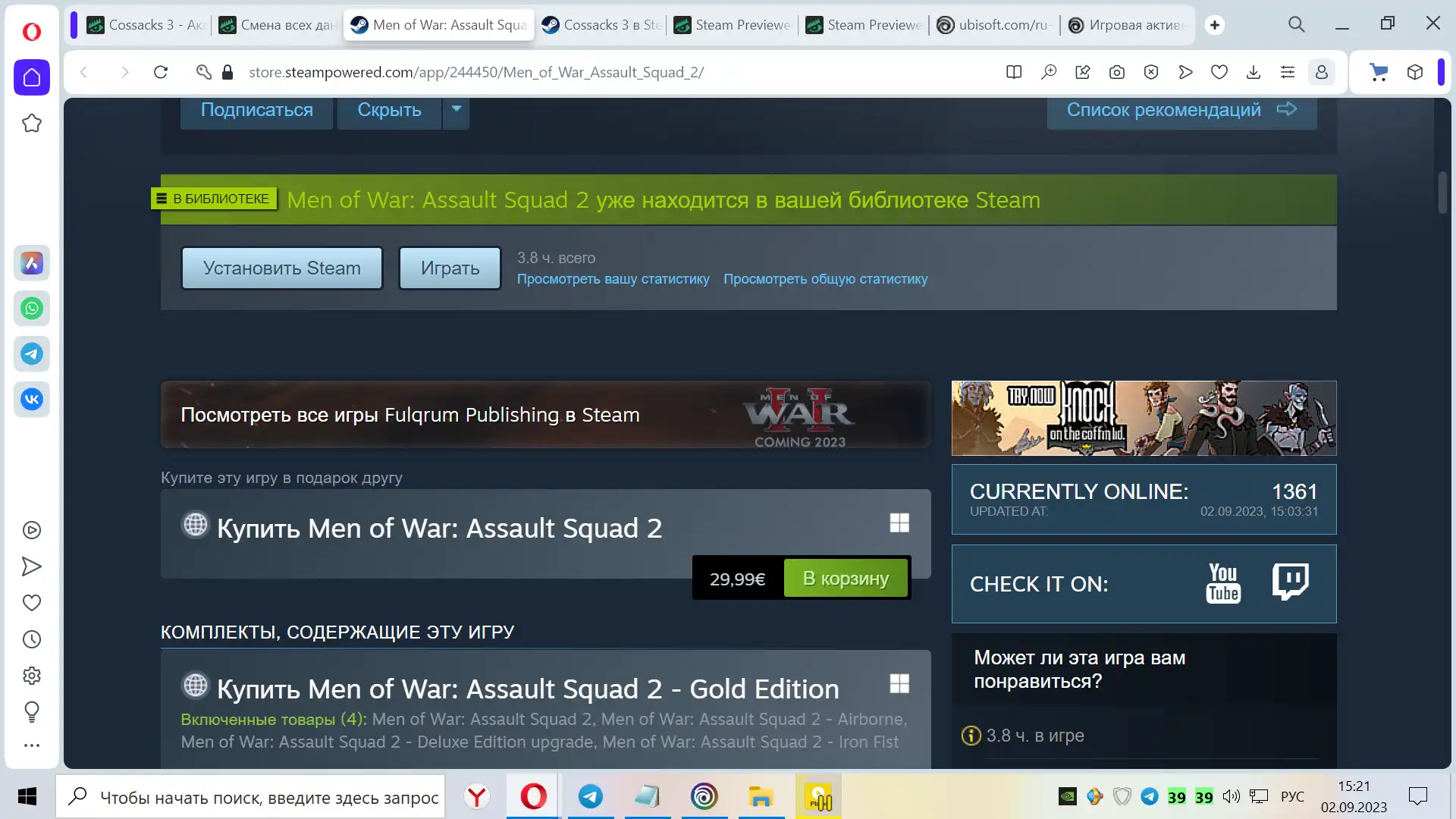This screenshot has width=1456, height=819.
Task: Click Установить Steam button
Action: coord(282,268)
